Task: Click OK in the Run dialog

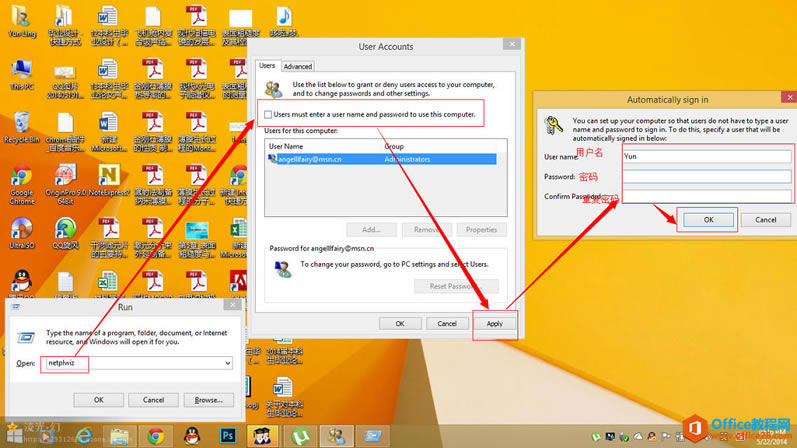Action: (x=99, y=400)
